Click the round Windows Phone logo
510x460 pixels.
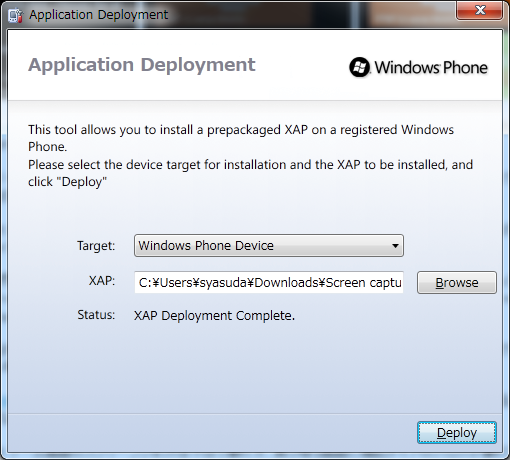(x=359, y=67)
